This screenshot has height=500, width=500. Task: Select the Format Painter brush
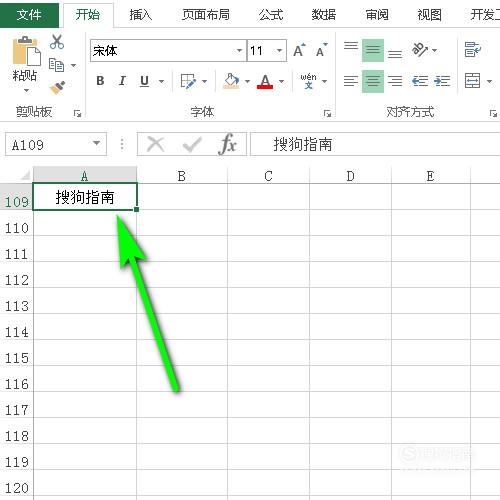coord(57,87)
